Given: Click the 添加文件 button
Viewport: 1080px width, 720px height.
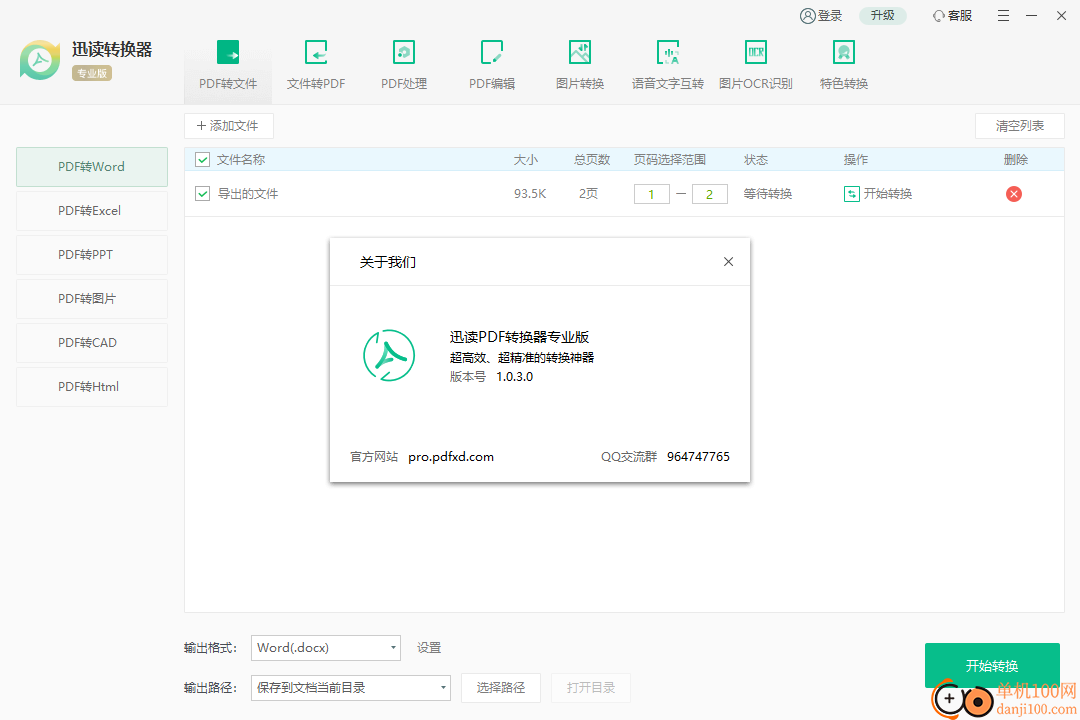Looking at the screenshot, I should (229, 126).
